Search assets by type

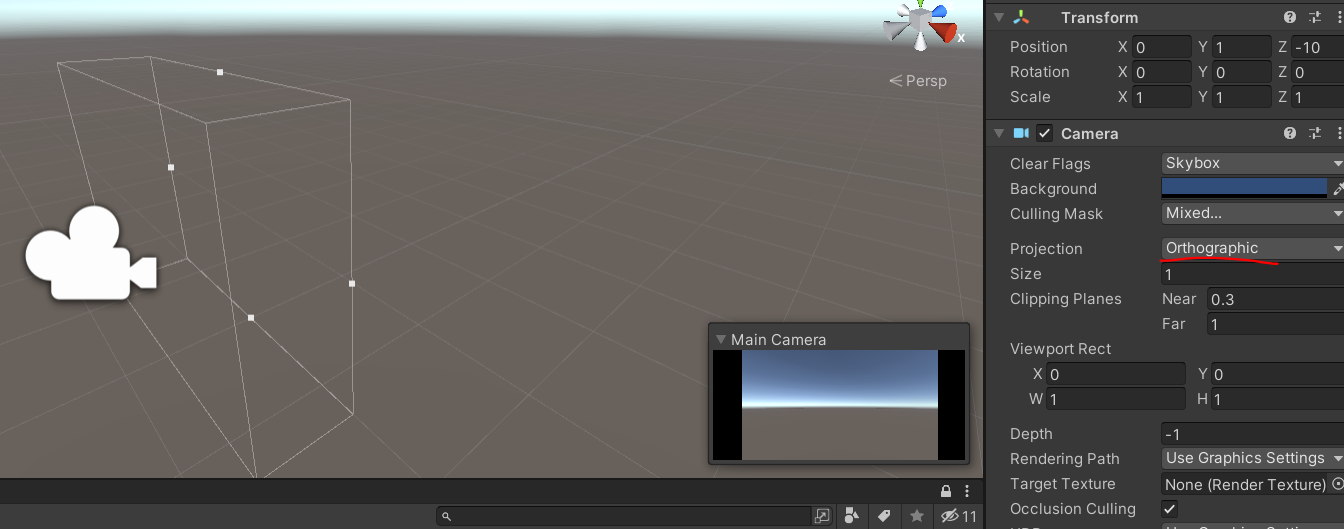point(852,516)
